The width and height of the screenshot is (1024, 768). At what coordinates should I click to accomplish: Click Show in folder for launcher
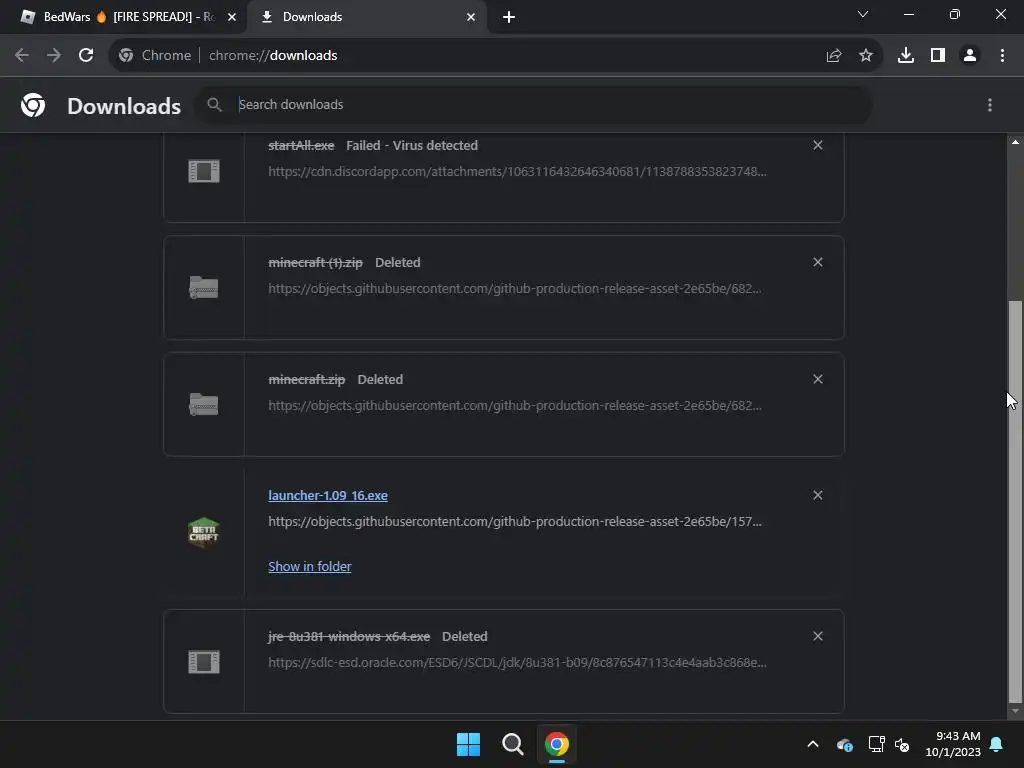[310, 566]
